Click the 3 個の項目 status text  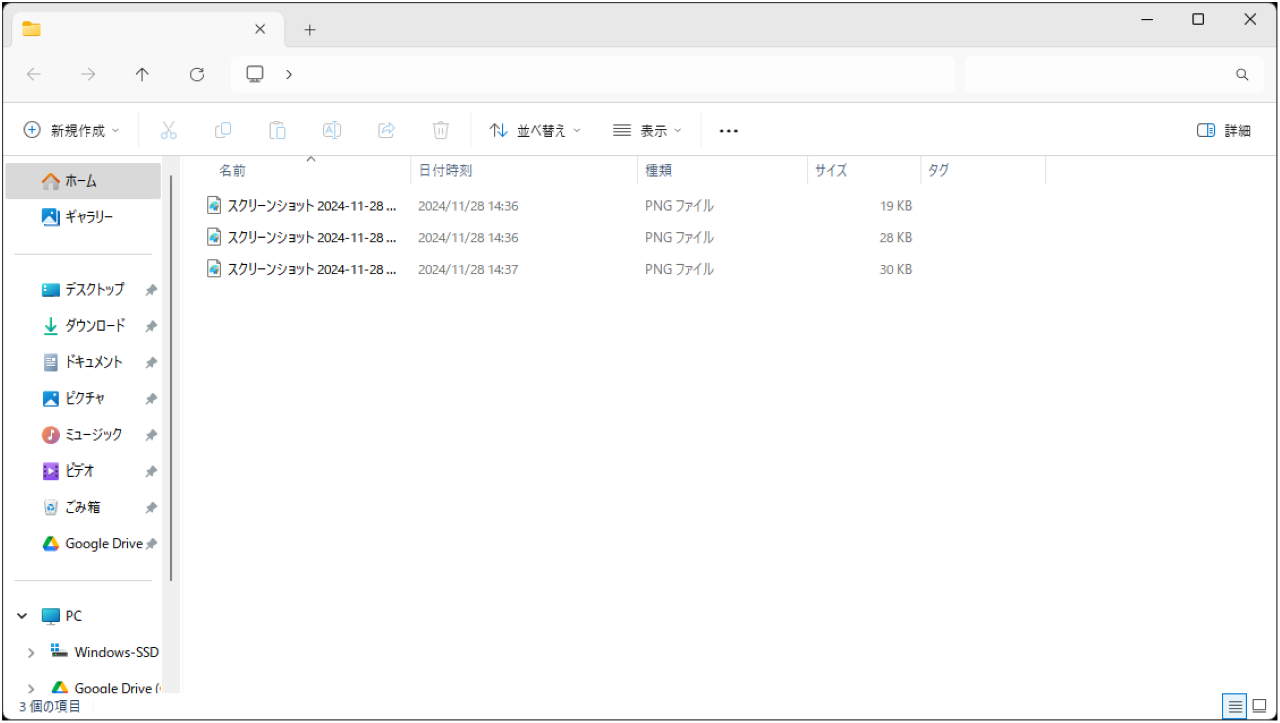click(50, 706)
